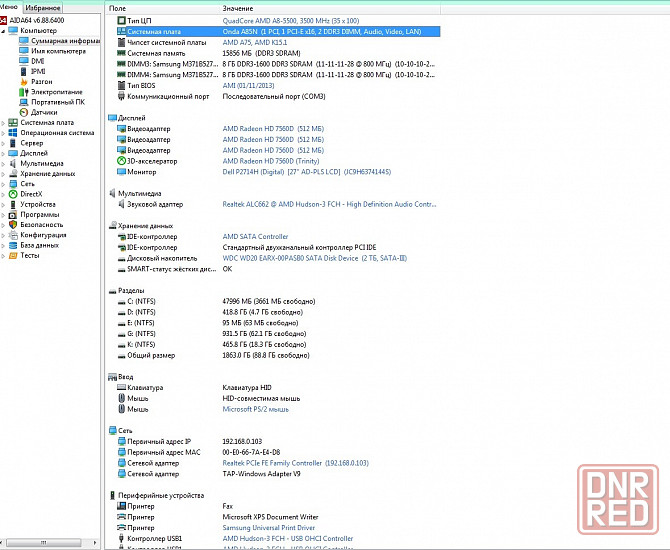Click the Первичный адрес IP network icon
This screenshot has width=670, height=550.
pyautogui.click(x=121, y=441)
